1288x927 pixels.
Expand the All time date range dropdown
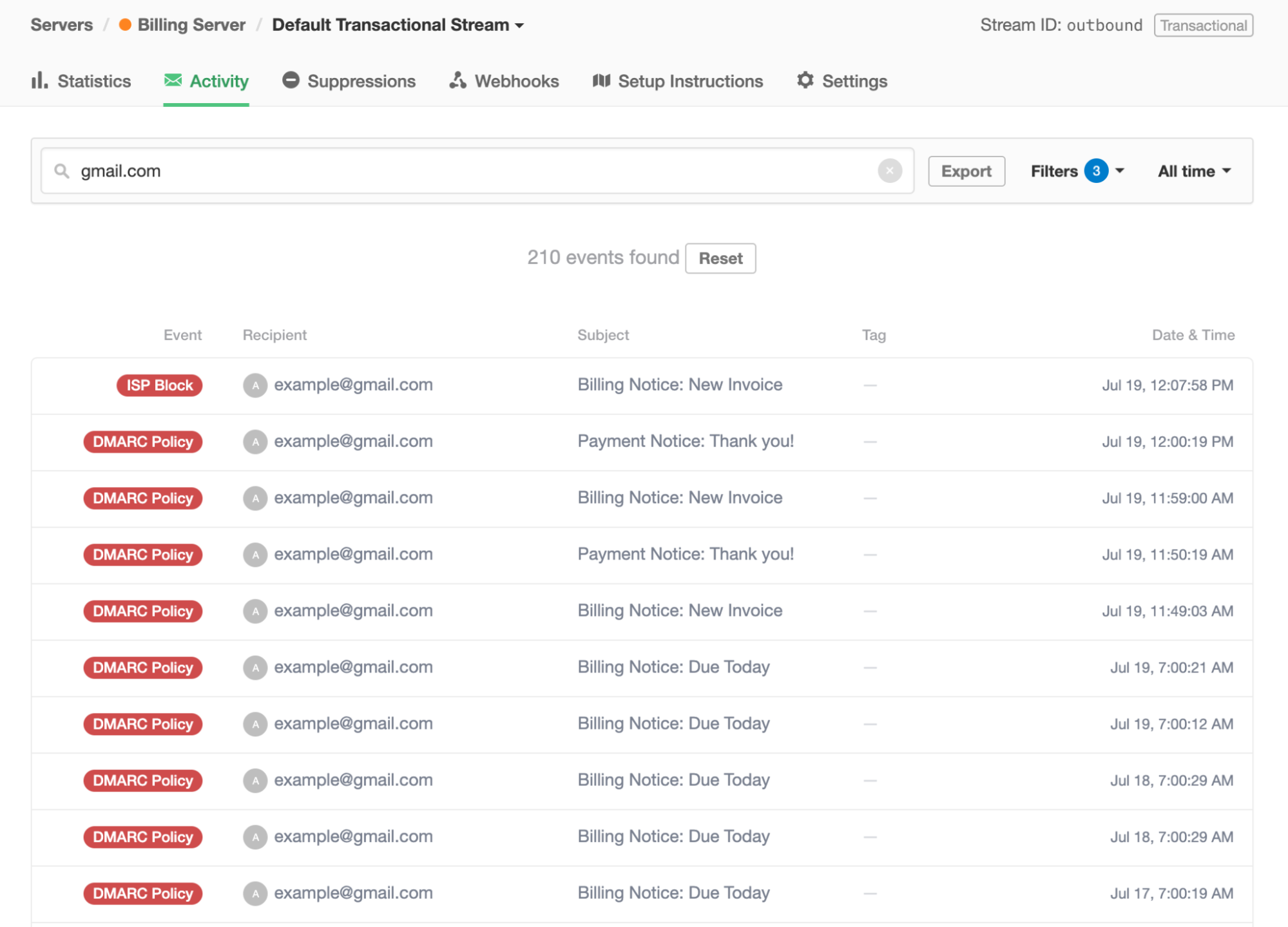(1193, 171)
